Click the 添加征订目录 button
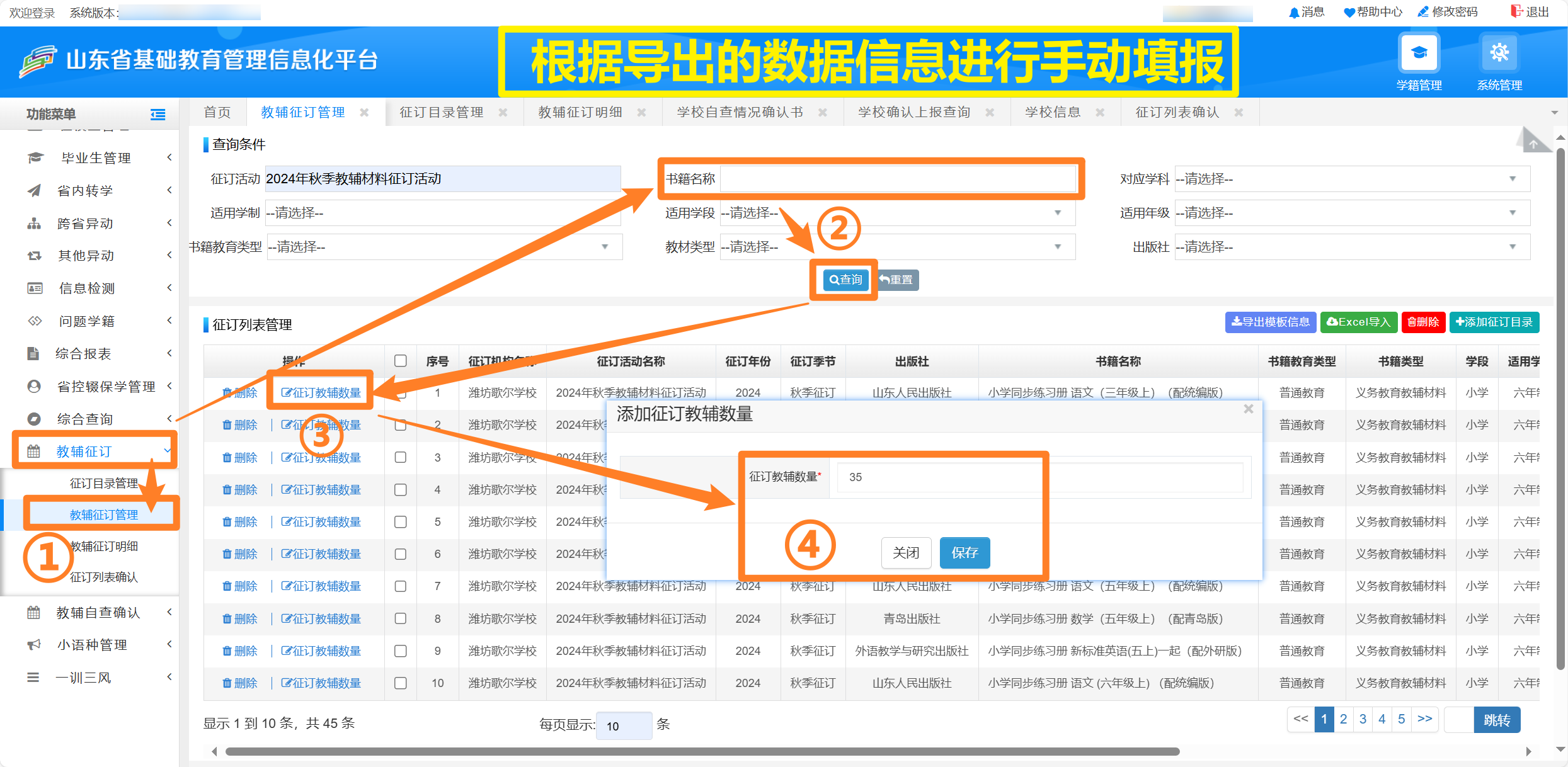 [1494, 322]
